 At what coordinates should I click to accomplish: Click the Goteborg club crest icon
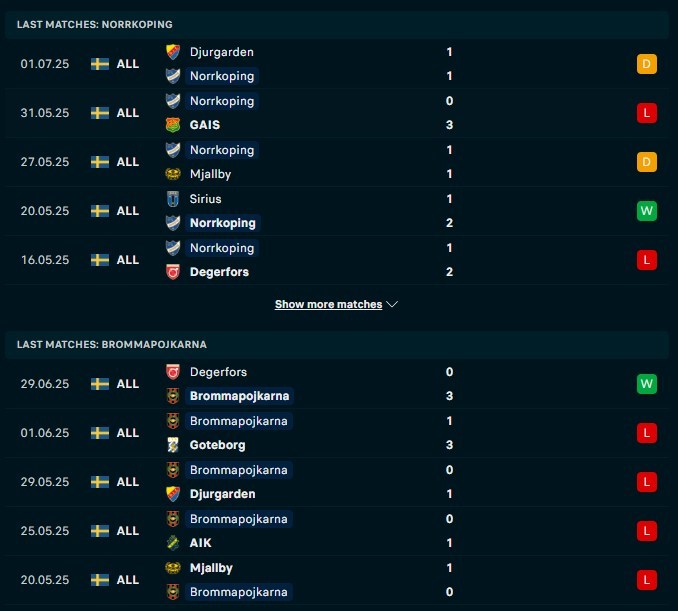point(173,445)
